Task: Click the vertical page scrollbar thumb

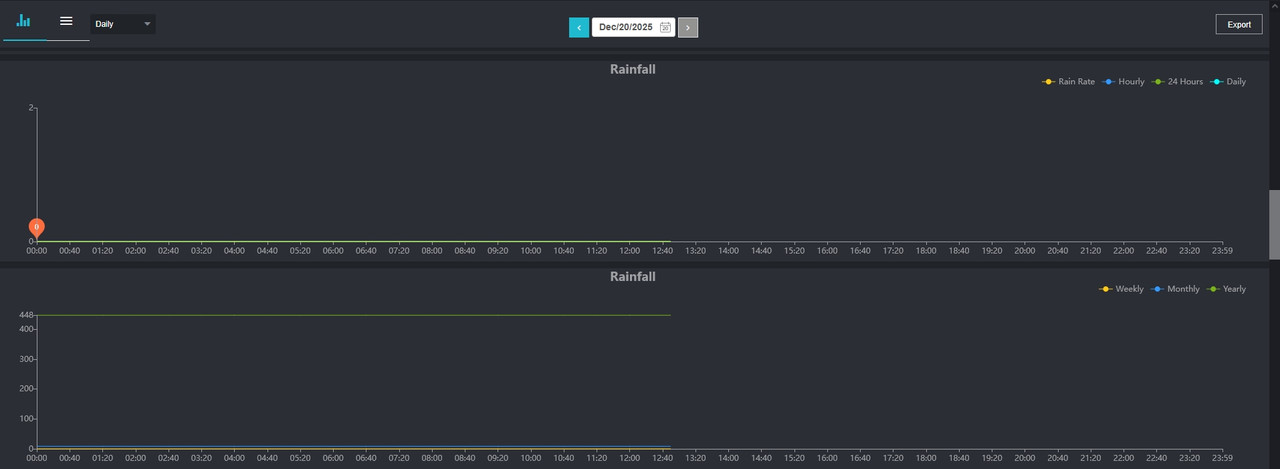Action: 1274,225
